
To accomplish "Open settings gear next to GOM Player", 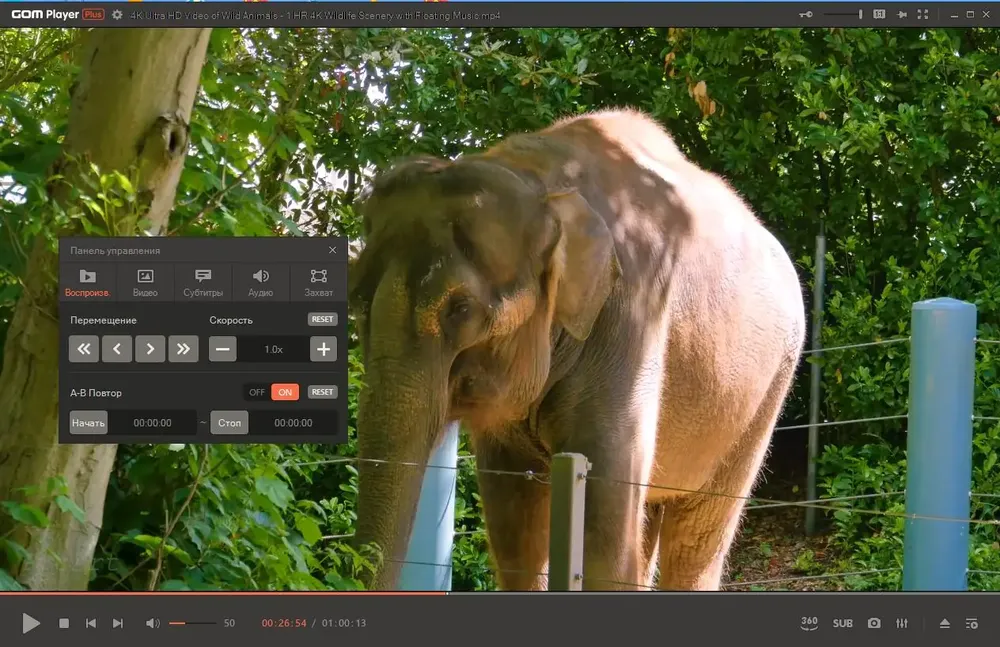I will (x=117, y=14).
